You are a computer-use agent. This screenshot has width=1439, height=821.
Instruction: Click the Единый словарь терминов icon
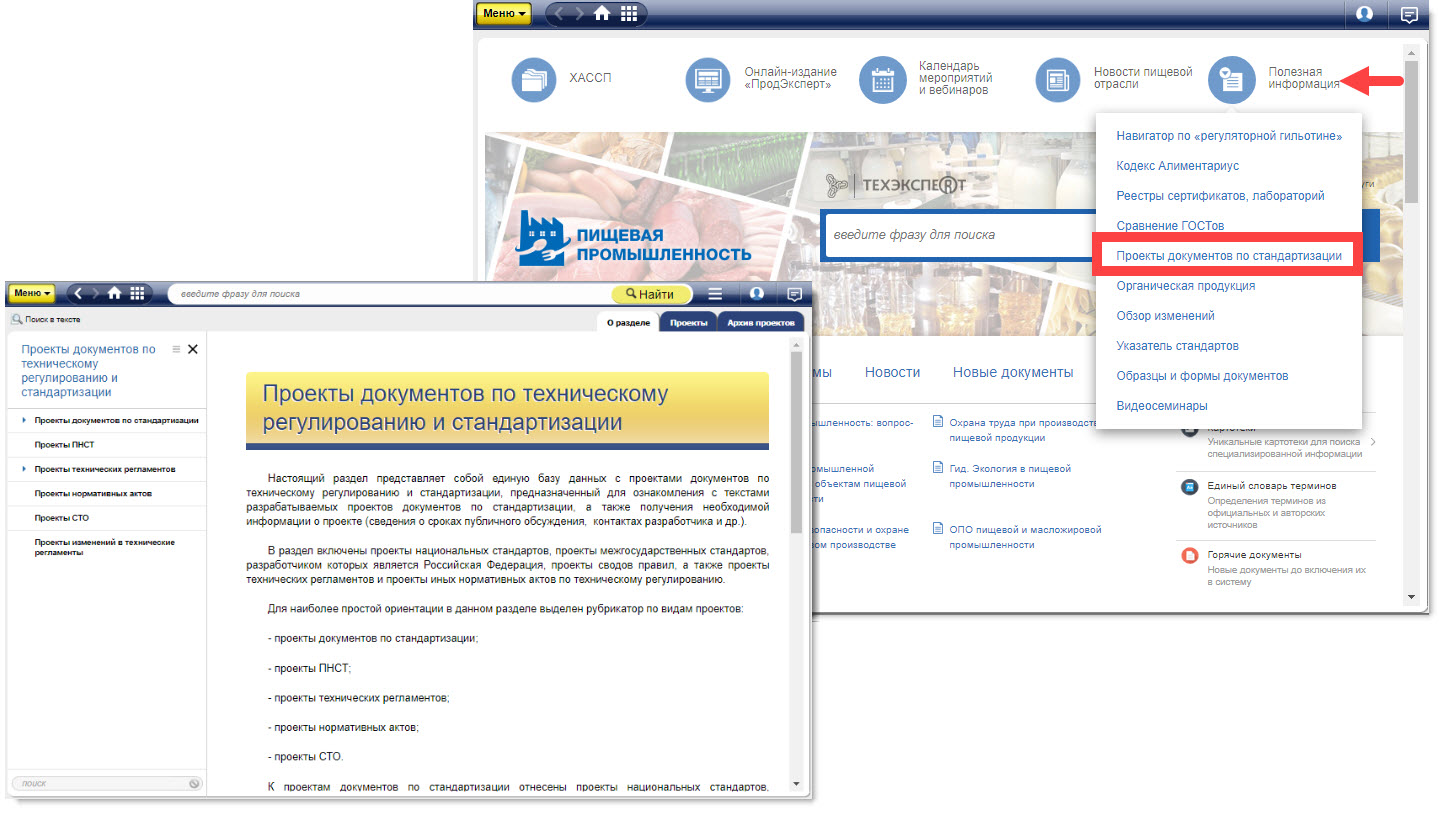click(1189, 487)
